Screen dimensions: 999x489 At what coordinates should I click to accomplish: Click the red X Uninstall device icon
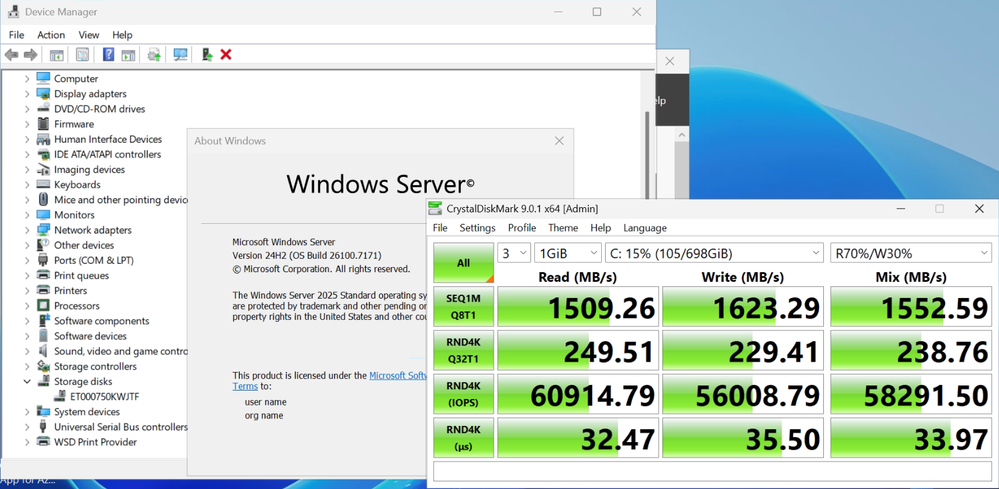226,55
